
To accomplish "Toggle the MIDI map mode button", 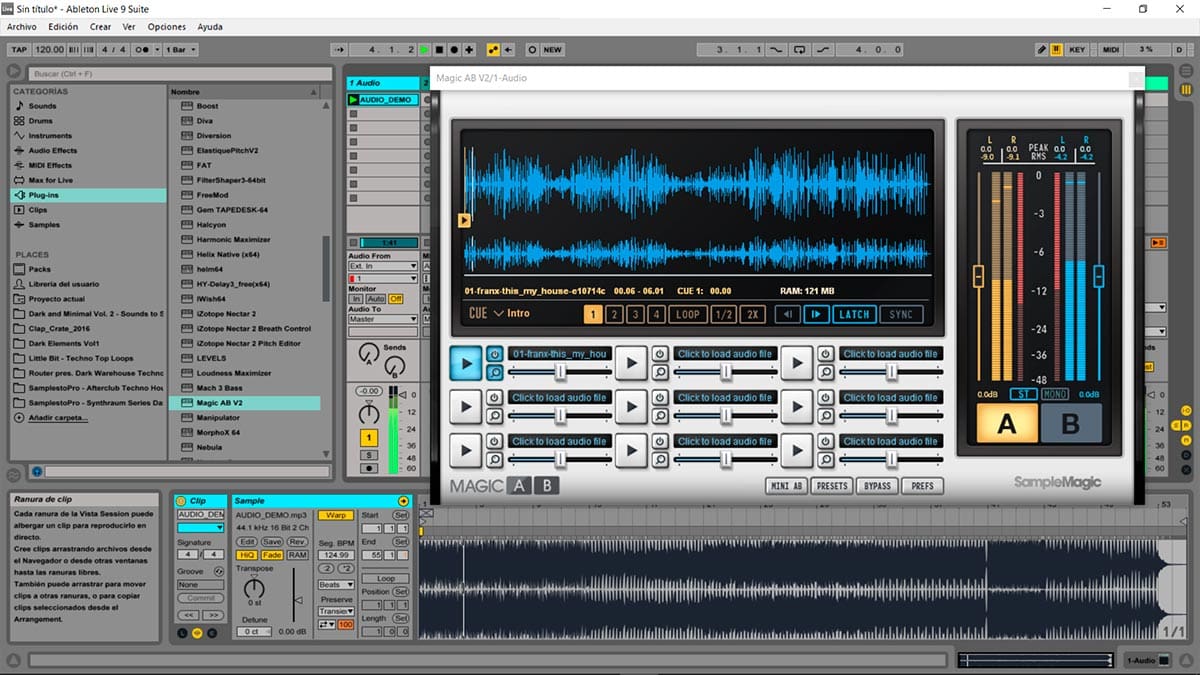I will point(1111,49).
